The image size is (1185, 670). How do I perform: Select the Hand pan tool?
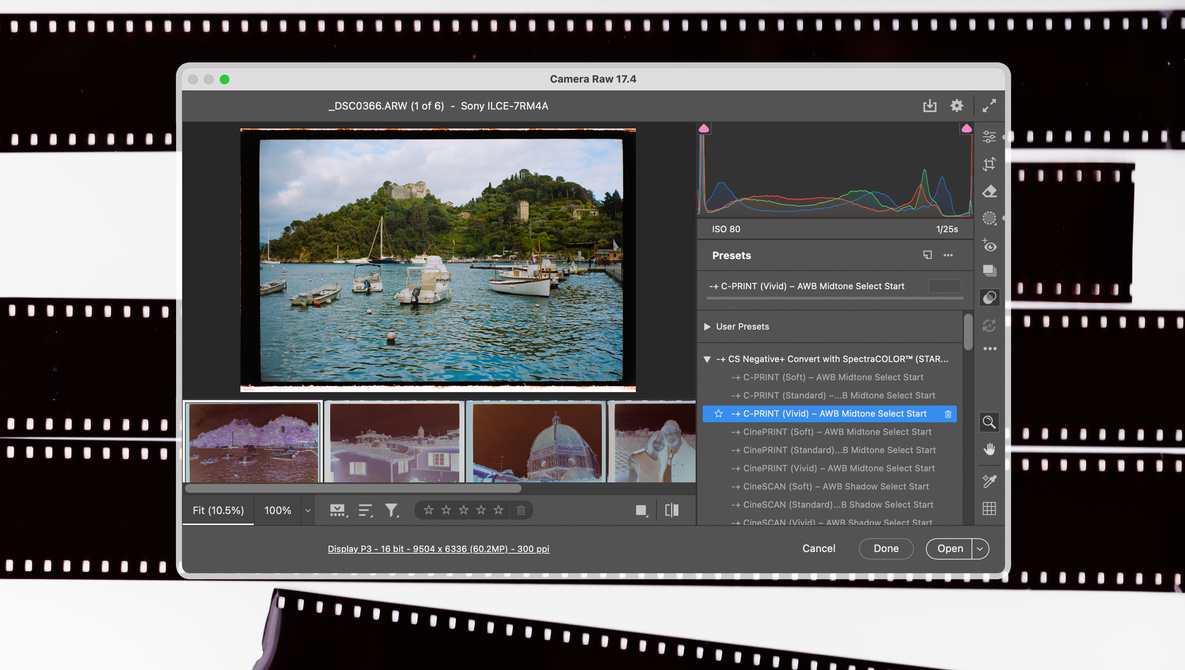[989, 449]
